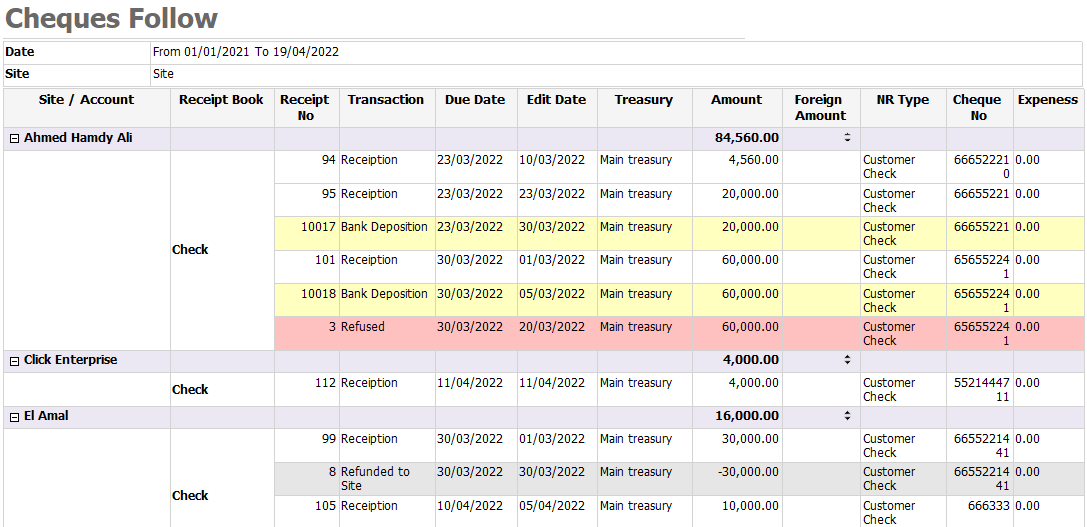This screenshot has height=527, width=1087.
Task: Click the Receipt No column header
Action: tap(305, 108)
